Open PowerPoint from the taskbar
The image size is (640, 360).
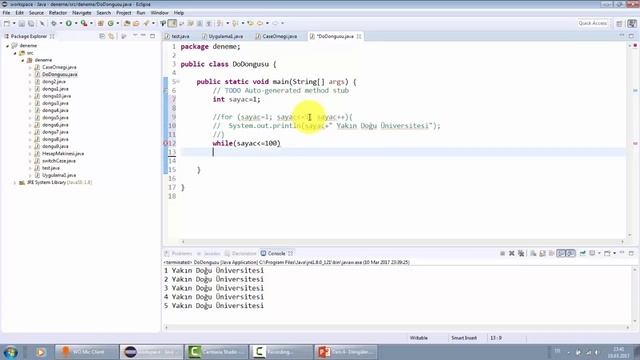[x=346, y=352]
